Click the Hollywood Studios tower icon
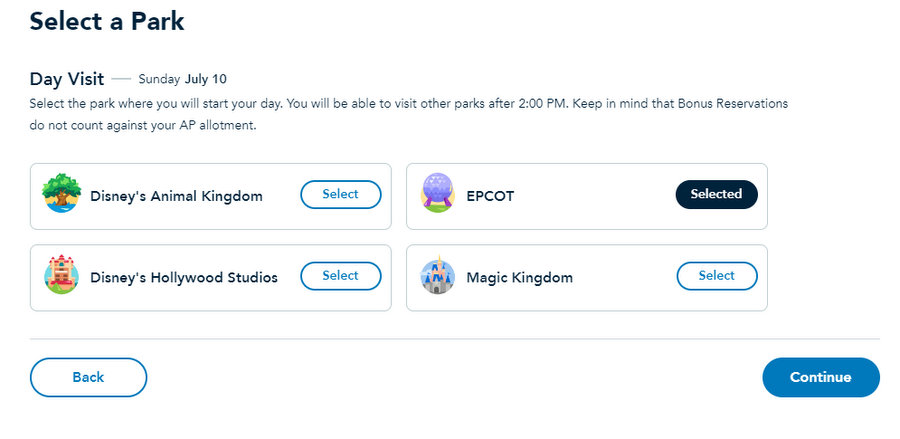This screenshot has height=439, width=900. pyautogui.click(x=60, y=276)
